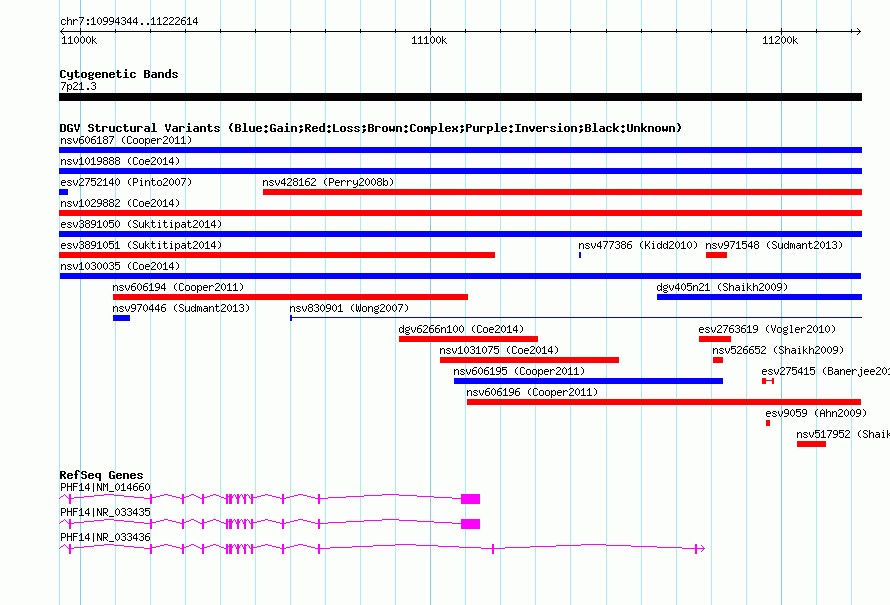
Task: Select the black 7p21.3 cytogenetic band bar
Action: (x=460, y=97)
